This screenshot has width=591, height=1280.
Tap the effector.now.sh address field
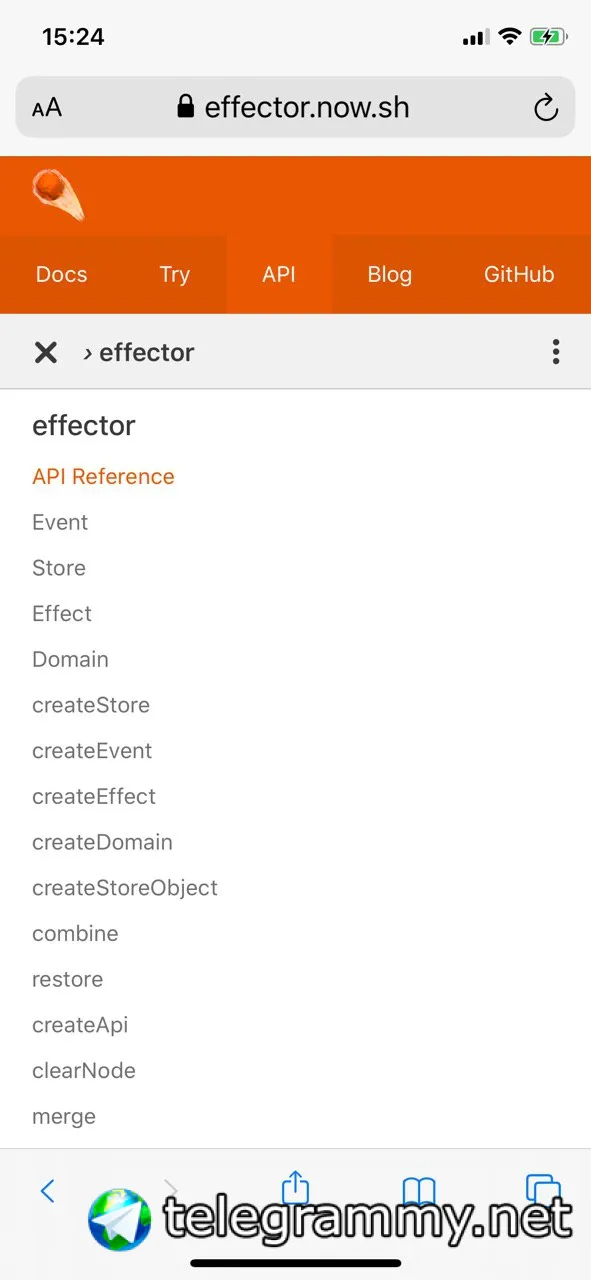click(x=295, y=107)
